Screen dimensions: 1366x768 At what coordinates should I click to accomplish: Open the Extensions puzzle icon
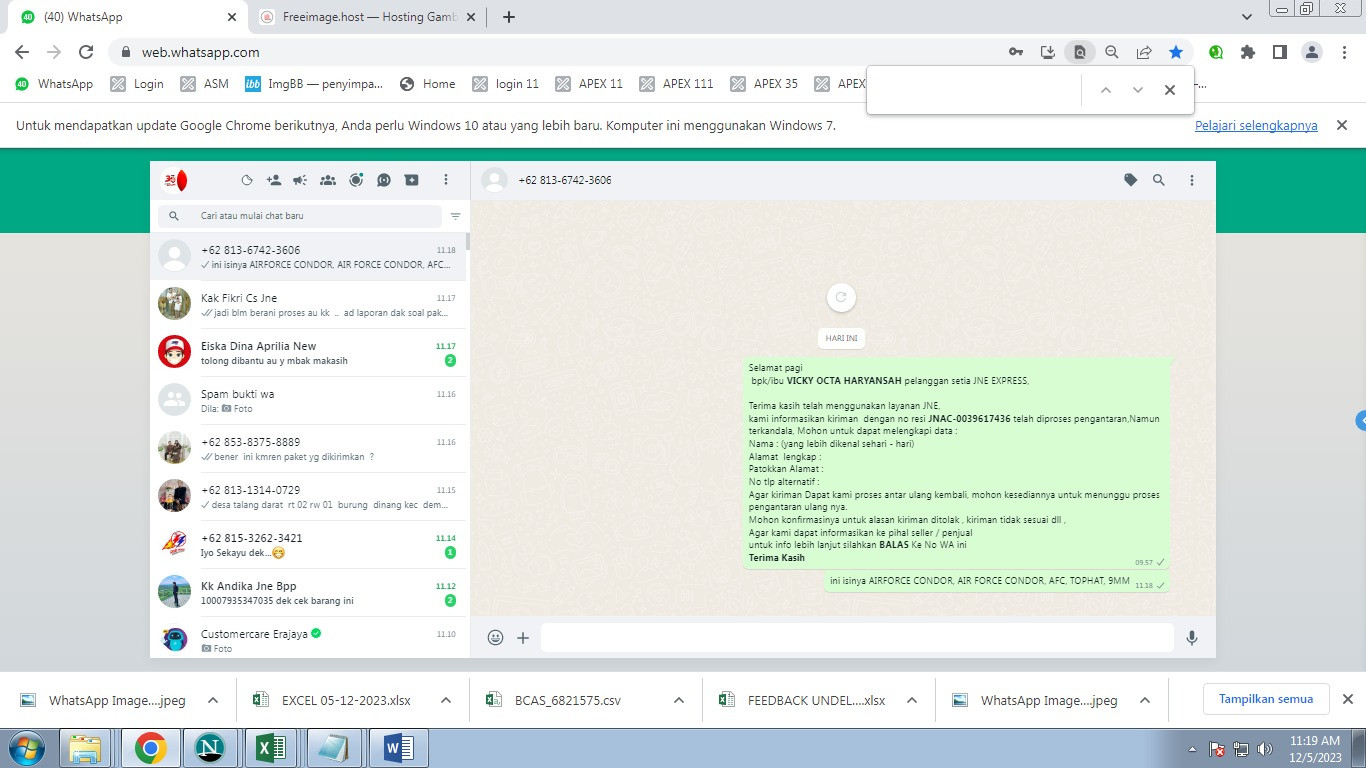[x=1248, y=52]
